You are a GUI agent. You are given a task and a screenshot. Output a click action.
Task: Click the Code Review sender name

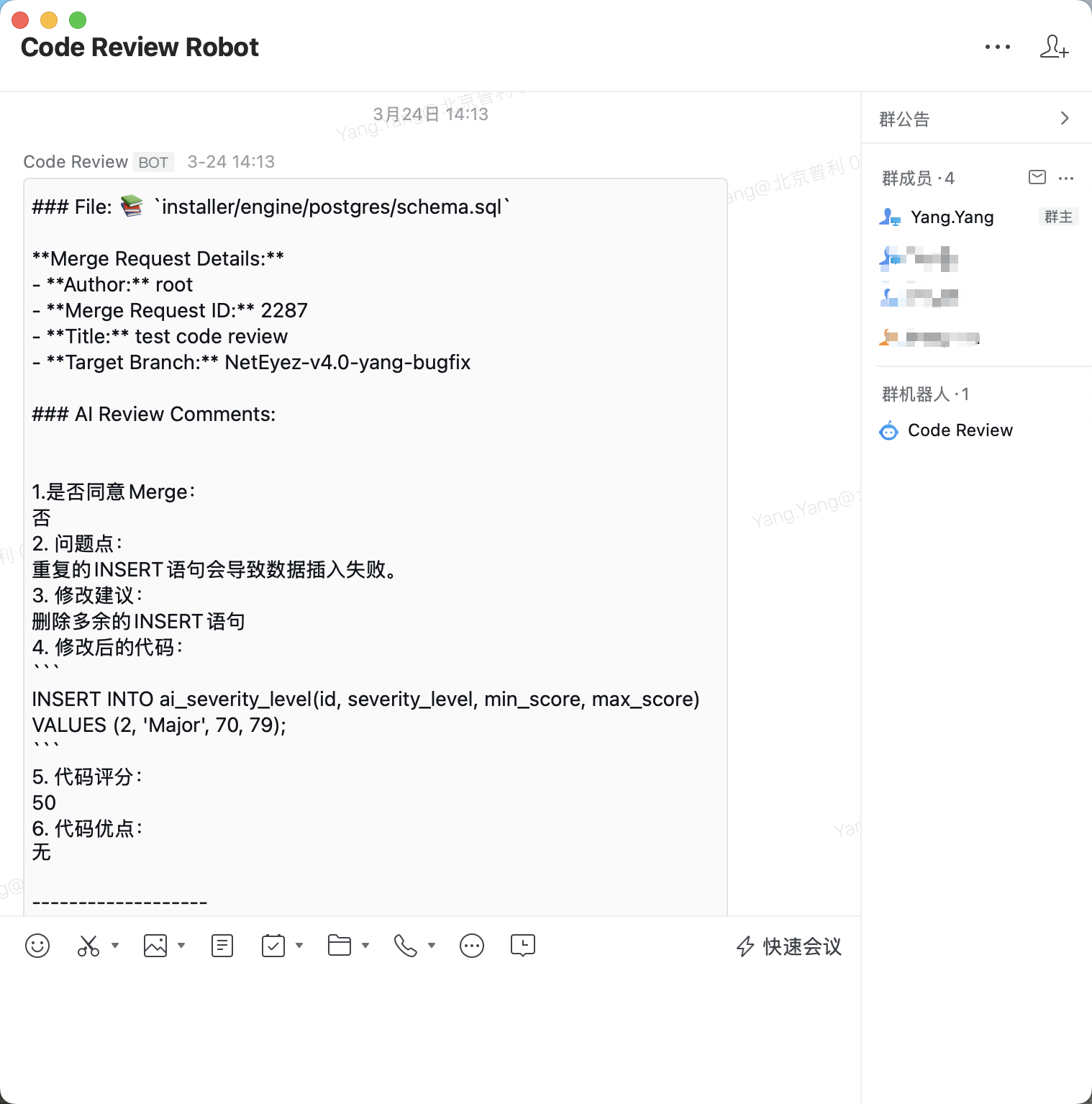pyautogui.click(x=76, y=162)
